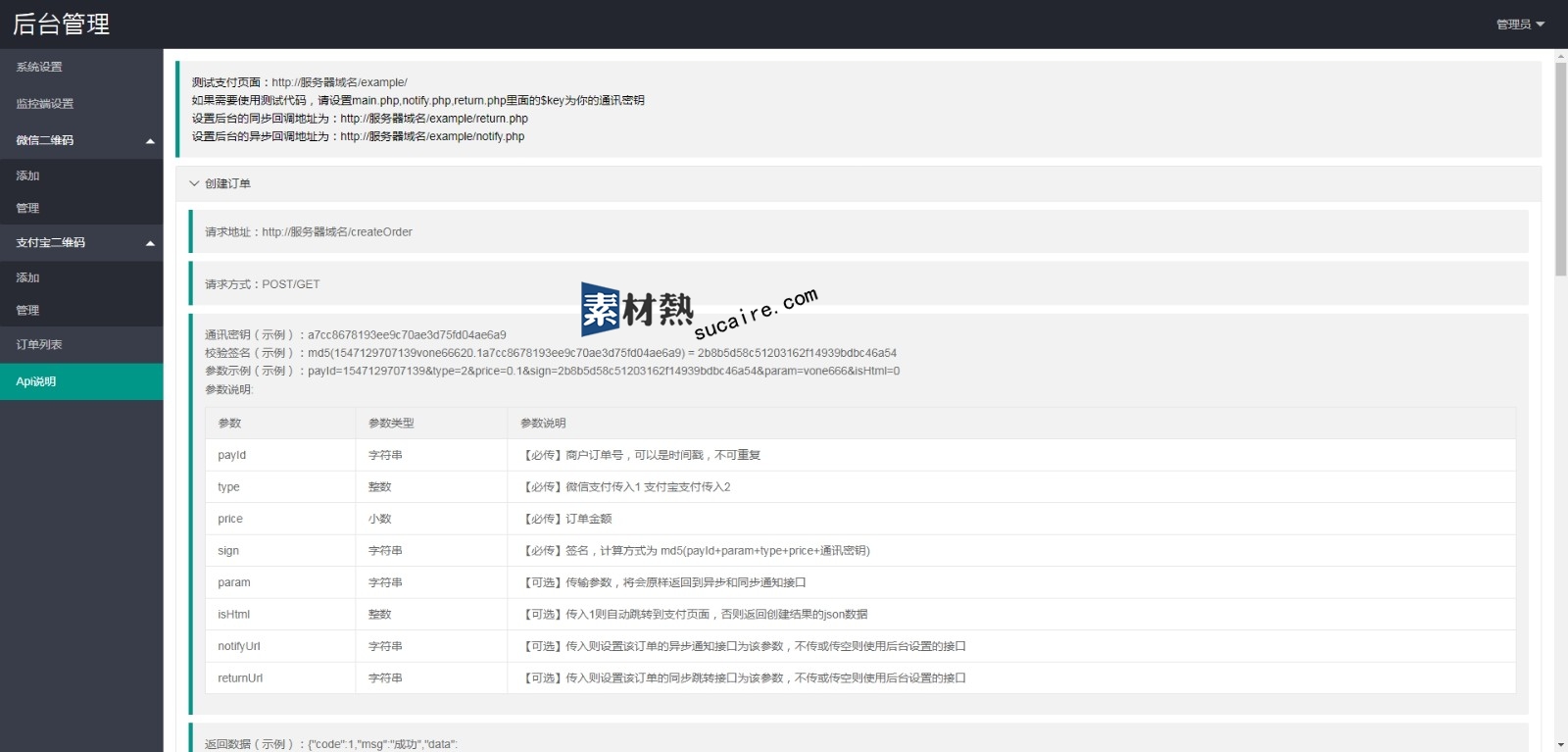The height and width of the screenshot is (752, 1568).
Task: Click the isHtml parameter cell
Action: click(280, 614)
